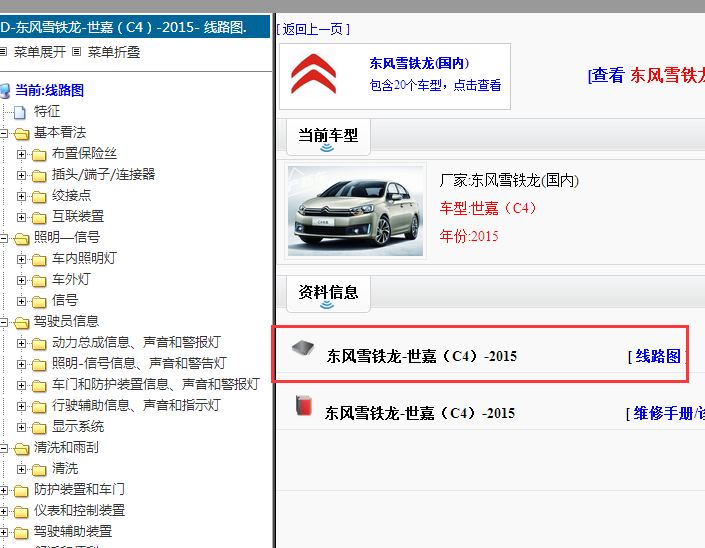Open the 资料信息 tab

tap(328, 294)
